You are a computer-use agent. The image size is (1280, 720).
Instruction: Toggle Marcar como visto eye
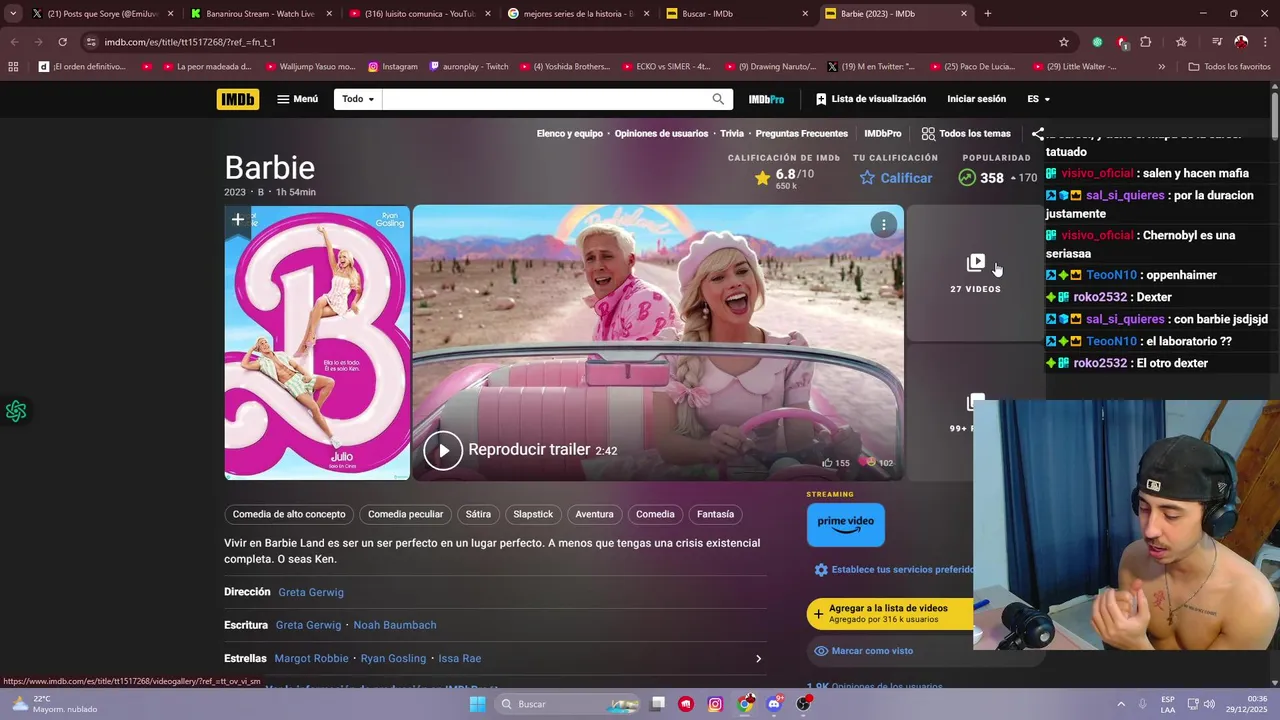(821, 651)
